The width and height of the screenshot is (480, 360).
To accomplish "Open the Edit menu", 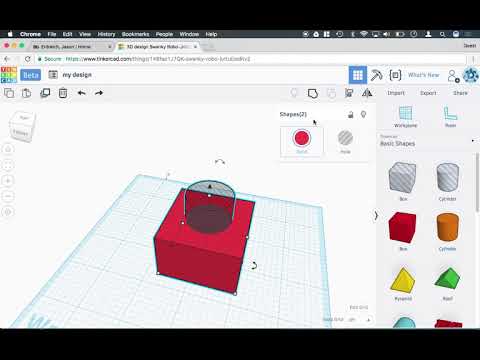I will coord(67,34).
